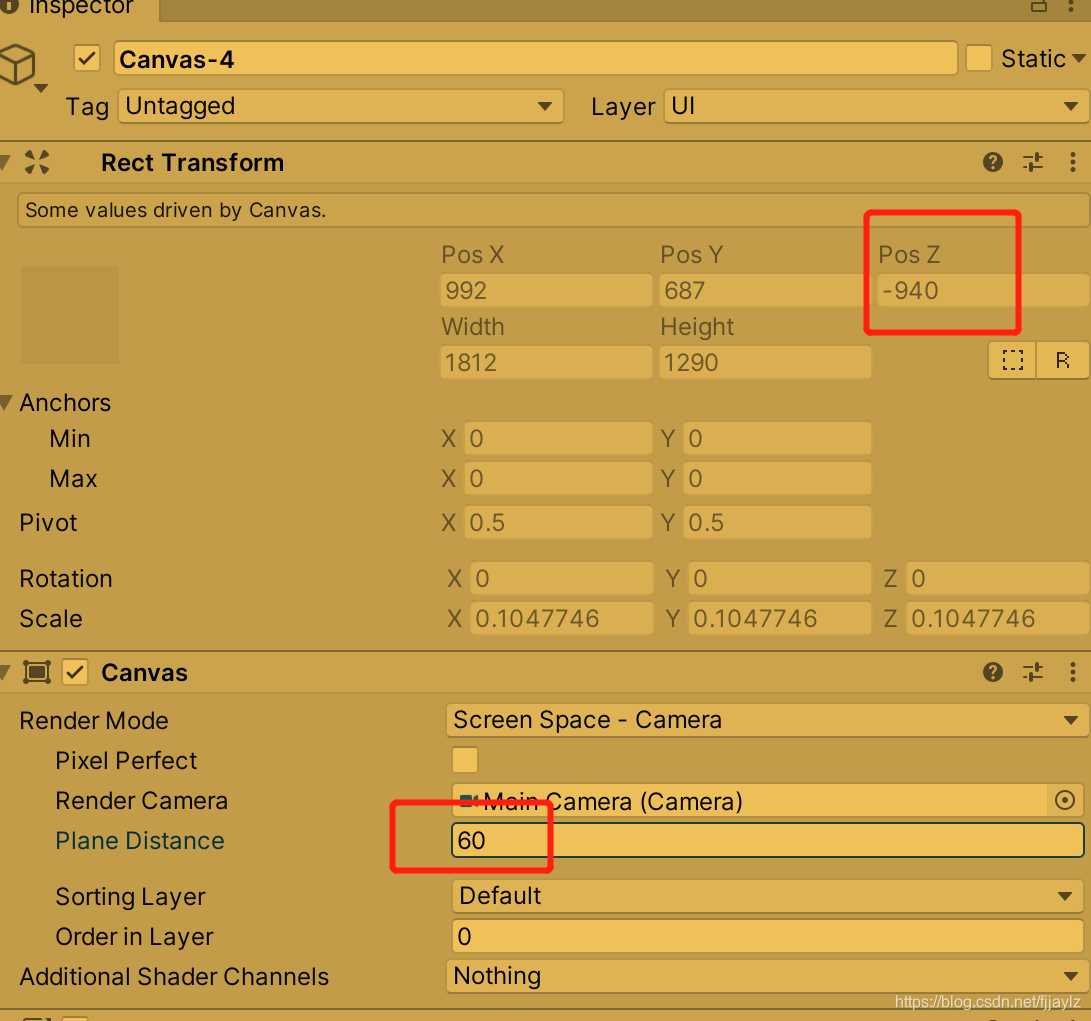Click Scale Z field 0.1047746
This screenshot has width=1091, height=1021.
(998, 619)
